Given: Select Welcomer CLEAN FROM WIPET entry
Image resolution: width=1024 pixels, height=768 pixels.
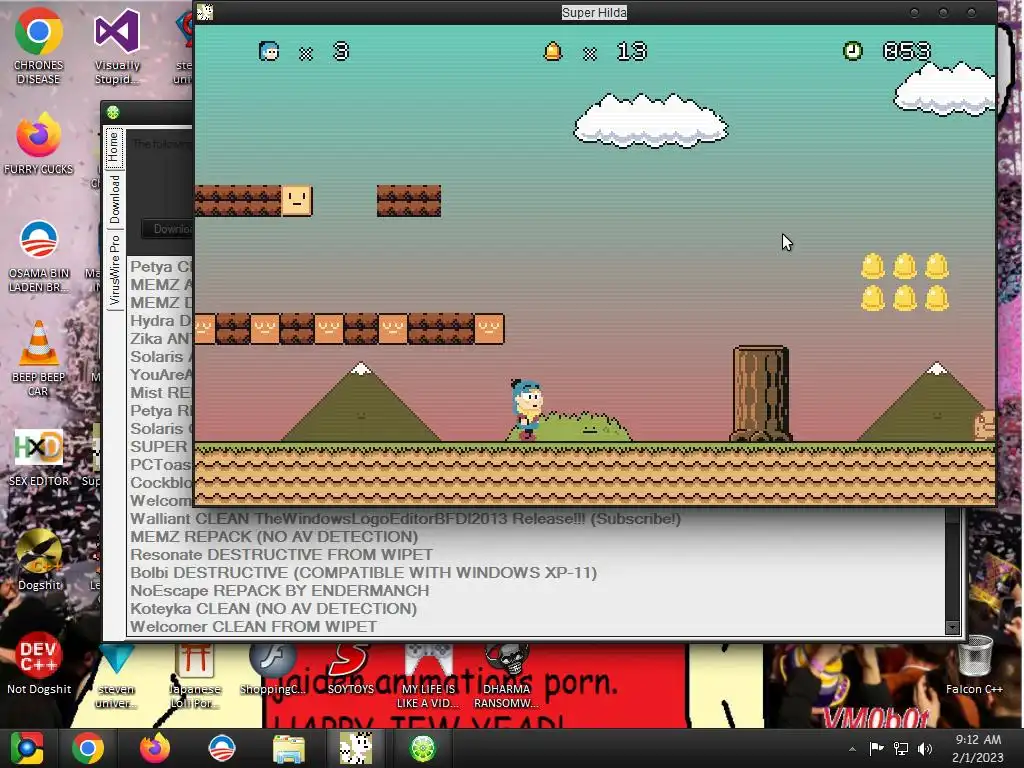Looking at the screenshot, I should click(253, 627).
